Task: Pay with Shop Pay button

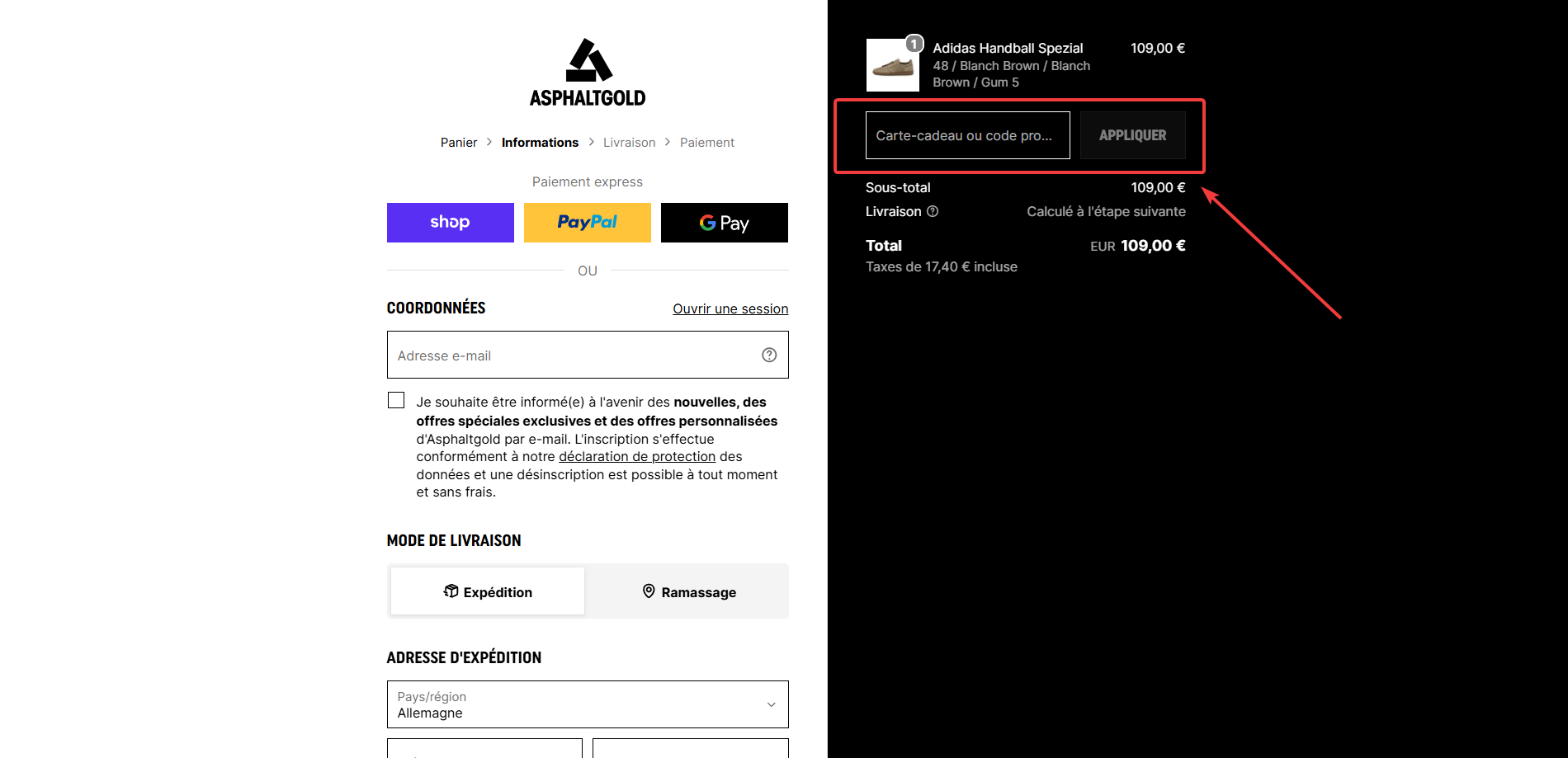Action: (451, 223)
